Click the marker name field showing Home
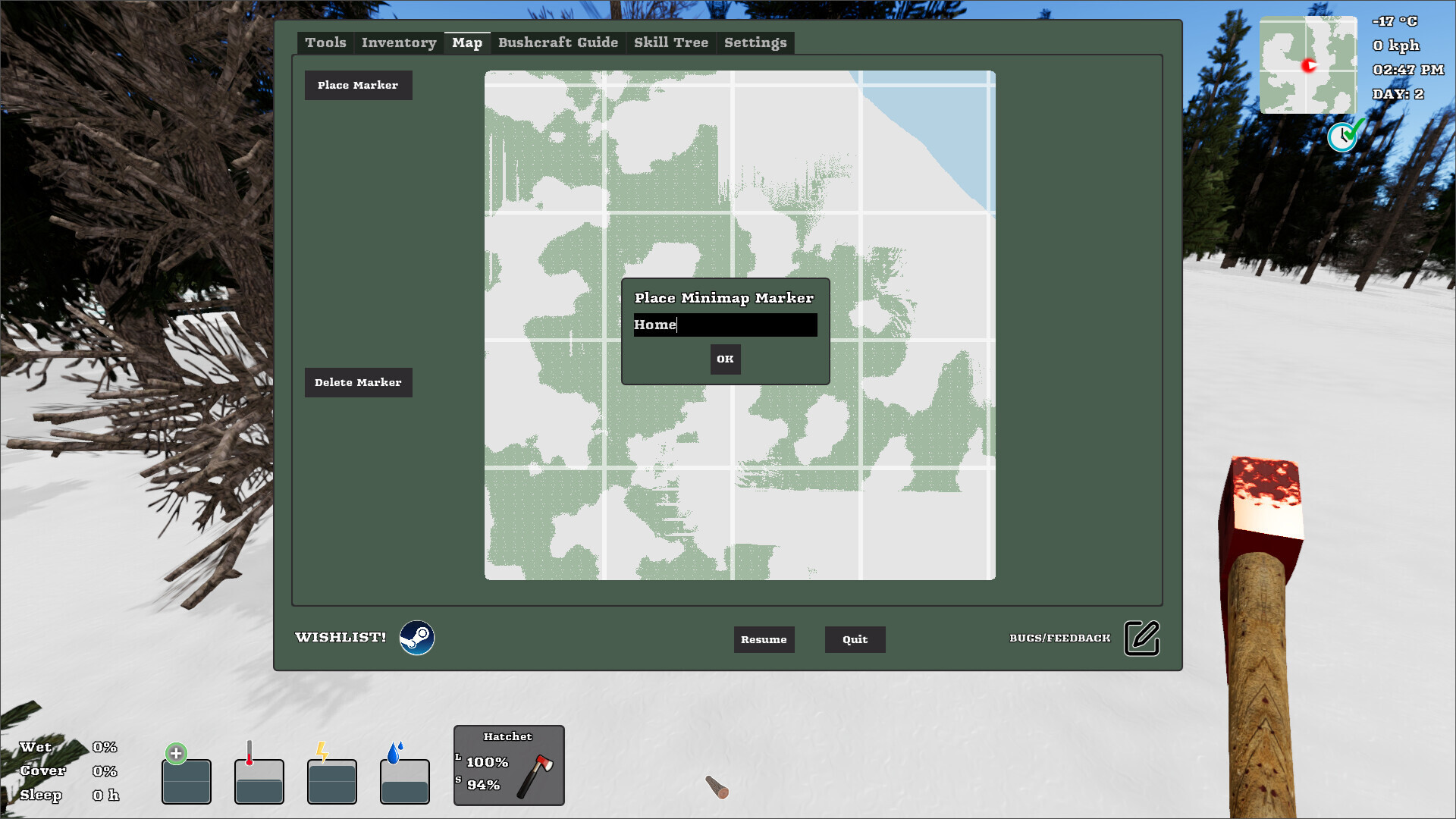 (725, 325)
